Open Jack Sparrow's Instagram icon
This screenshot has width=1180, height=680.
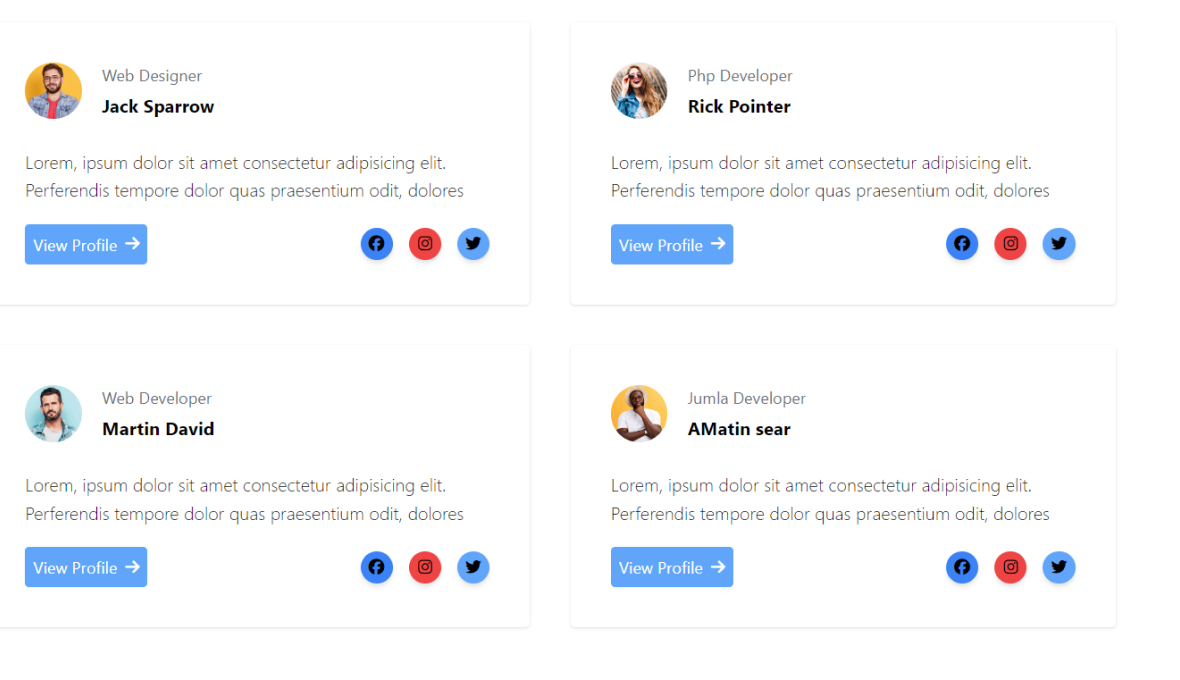(x=425, y=243)
